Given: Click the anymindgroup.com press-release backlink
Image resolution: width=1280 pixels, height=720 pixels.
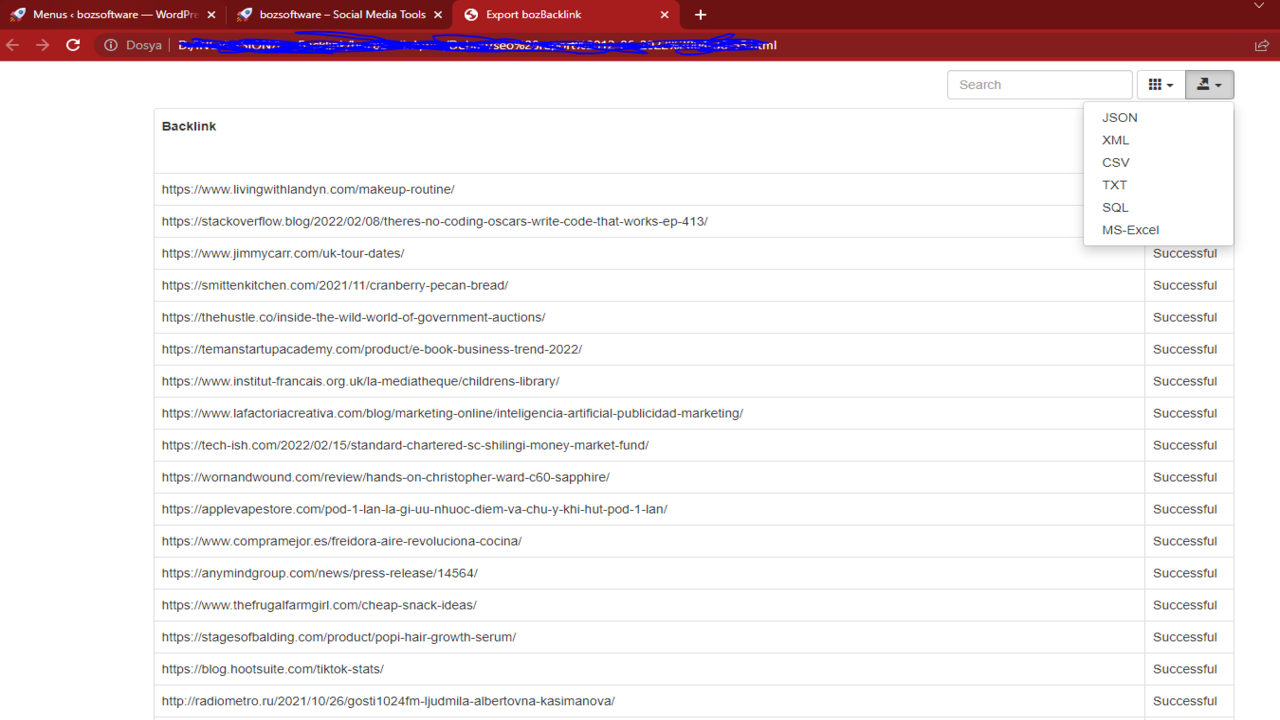Looking at the screenshot, I should pyautogui.click(x=320, y=573).
